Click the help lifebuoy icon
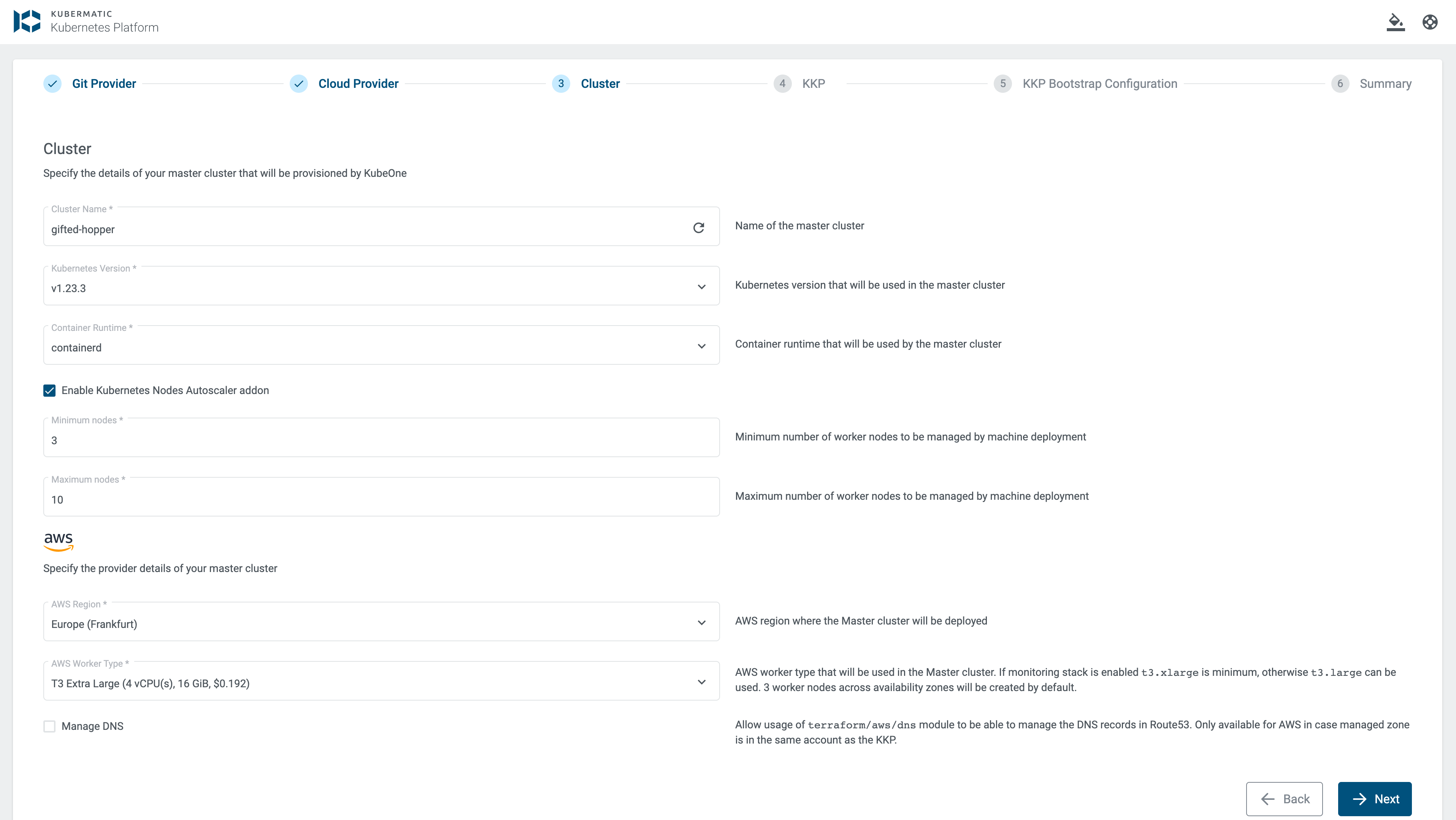Viewport: 1456px width, 820px height. coord(1430,22)
